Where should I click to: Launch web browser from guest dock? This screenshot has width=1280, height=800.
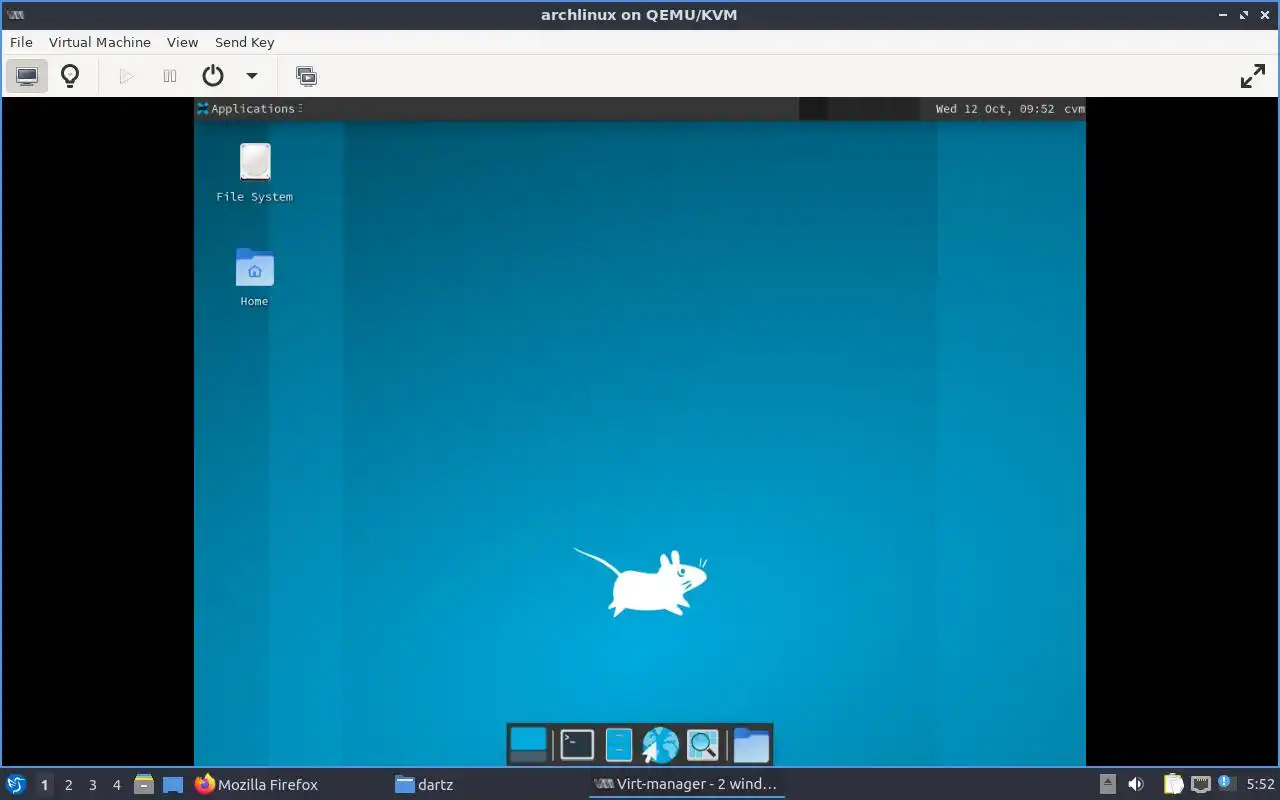pyautogui.click(x=660, y=744)
